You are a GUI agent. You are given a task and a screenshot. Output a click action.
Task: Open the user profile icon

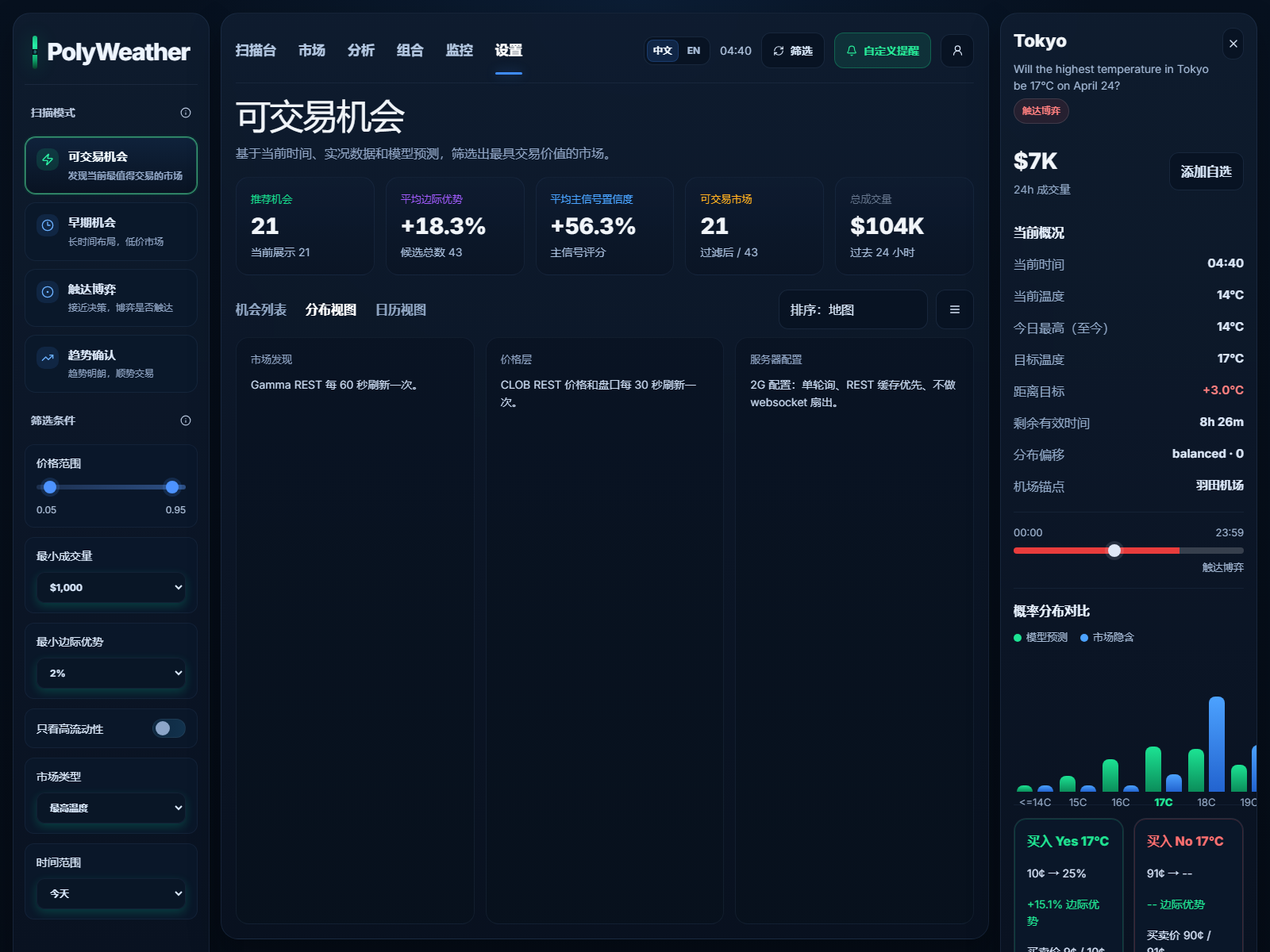coord(957,51)
